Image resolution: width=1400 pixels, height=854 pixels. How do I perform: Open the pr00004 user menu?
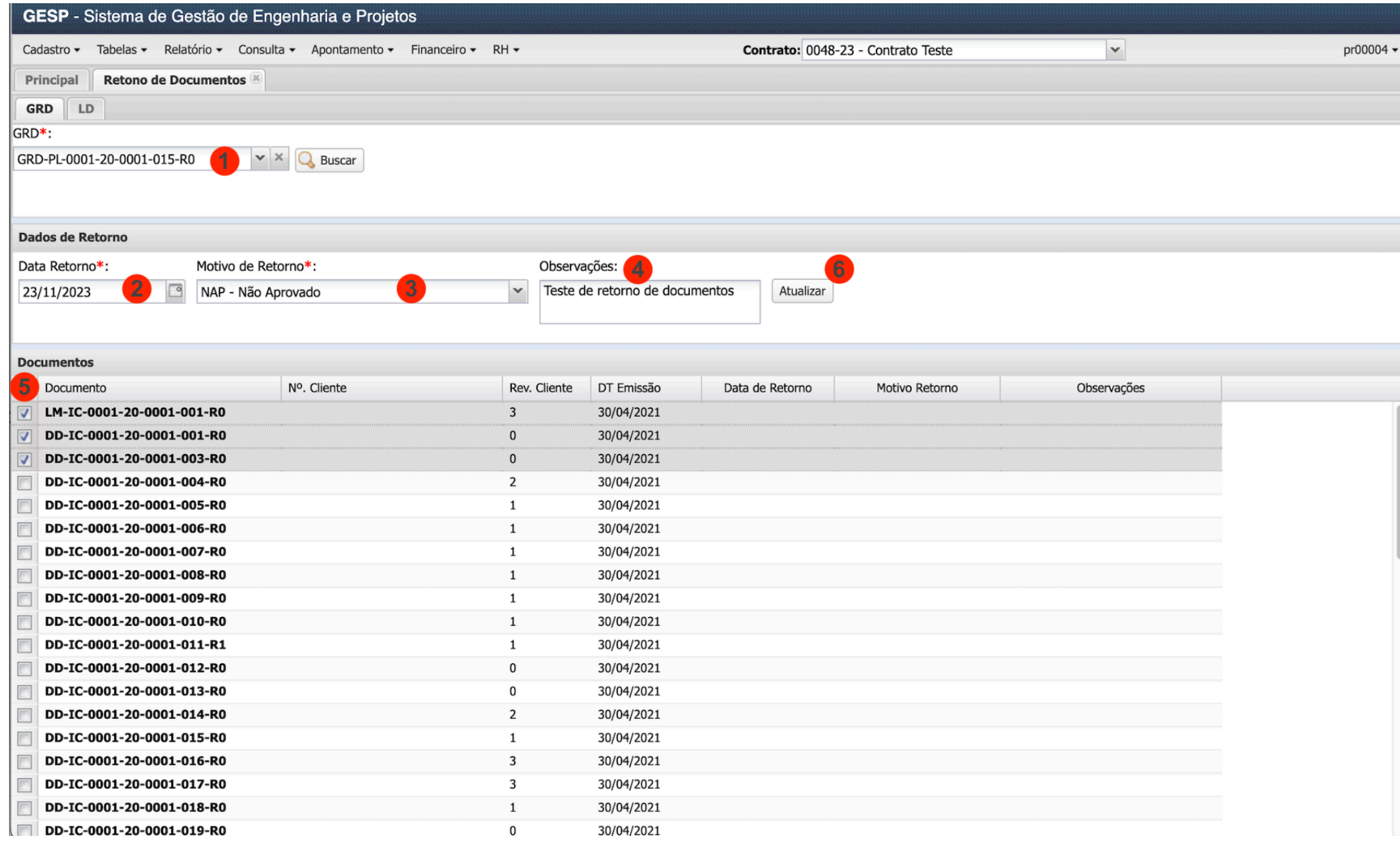1369,50
